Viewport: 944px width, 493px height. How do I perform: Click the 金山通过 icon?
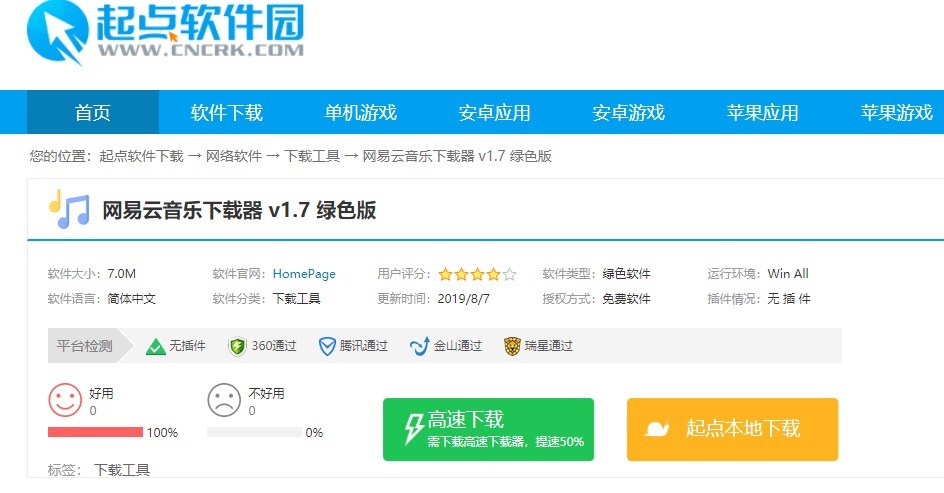pos(419,346)
